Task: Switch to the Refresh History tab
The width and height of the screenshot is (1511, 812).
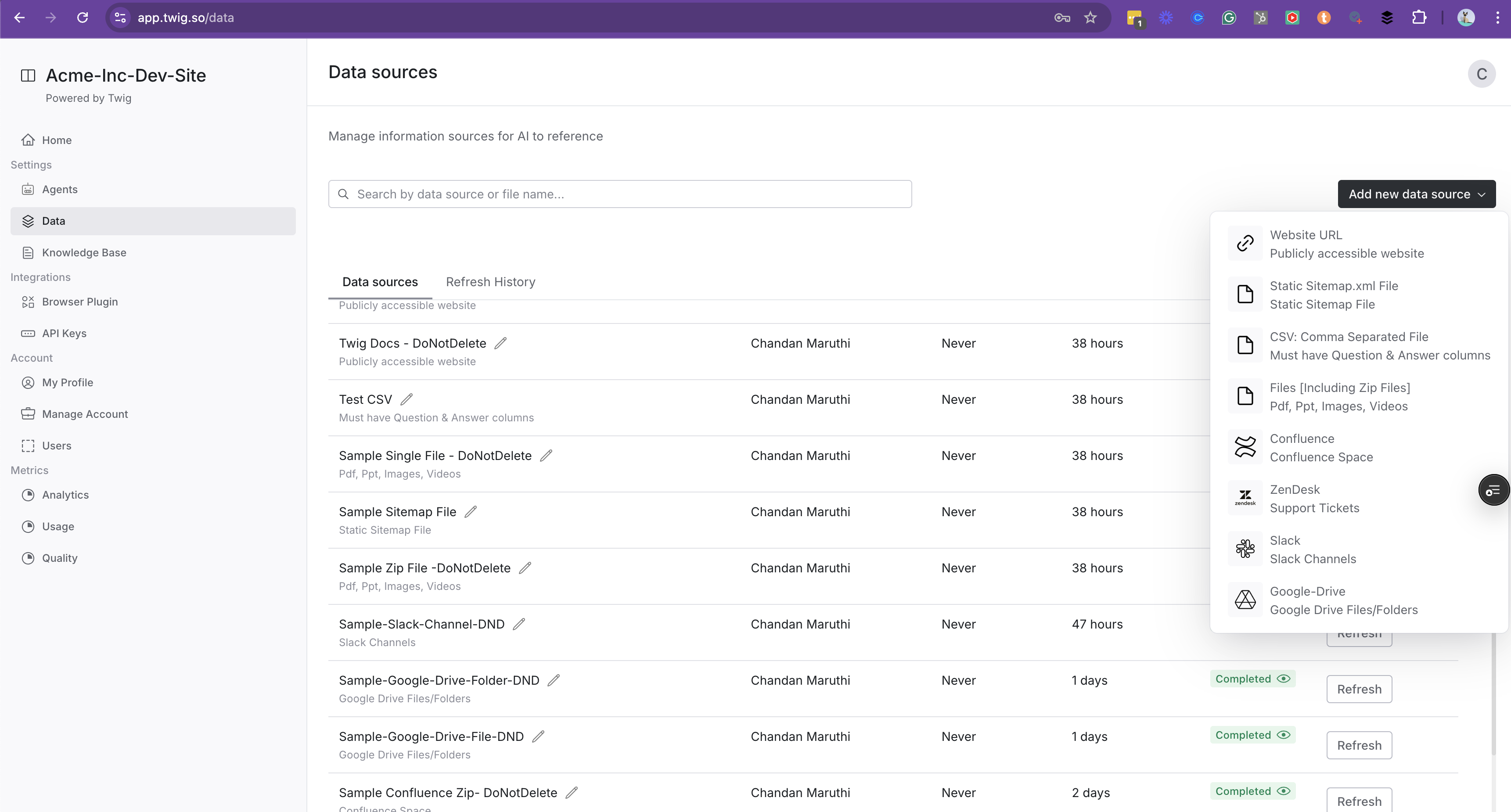Action: coord(490,282)
